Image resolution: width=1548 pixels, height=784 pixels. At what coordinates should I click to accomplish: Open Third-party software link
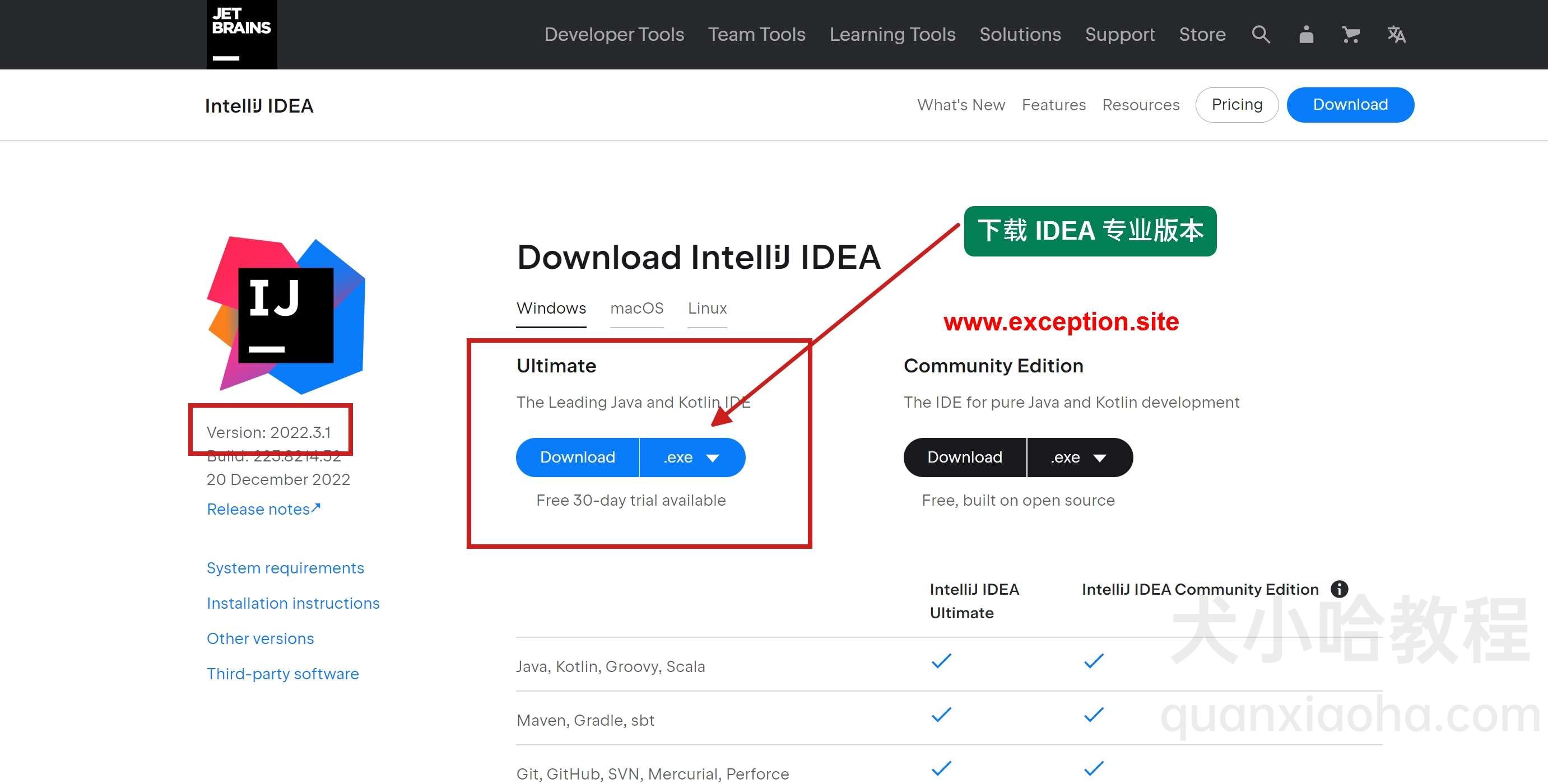(282, 674)
